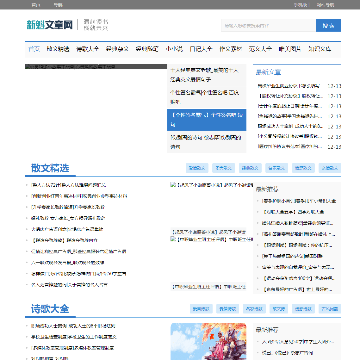Select the blue highlighted carousel slide title

click(207, 120)
